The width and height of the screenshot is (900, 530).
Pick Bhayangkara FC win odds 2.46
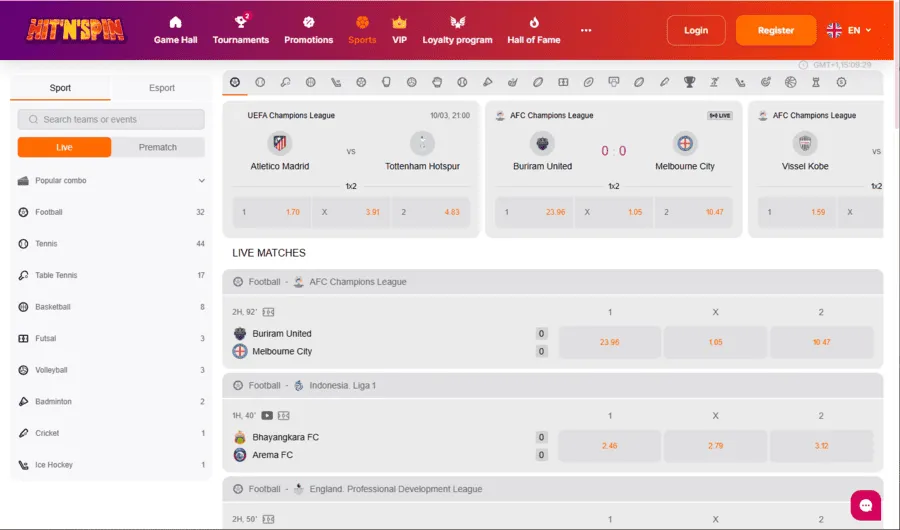point(610,446)
